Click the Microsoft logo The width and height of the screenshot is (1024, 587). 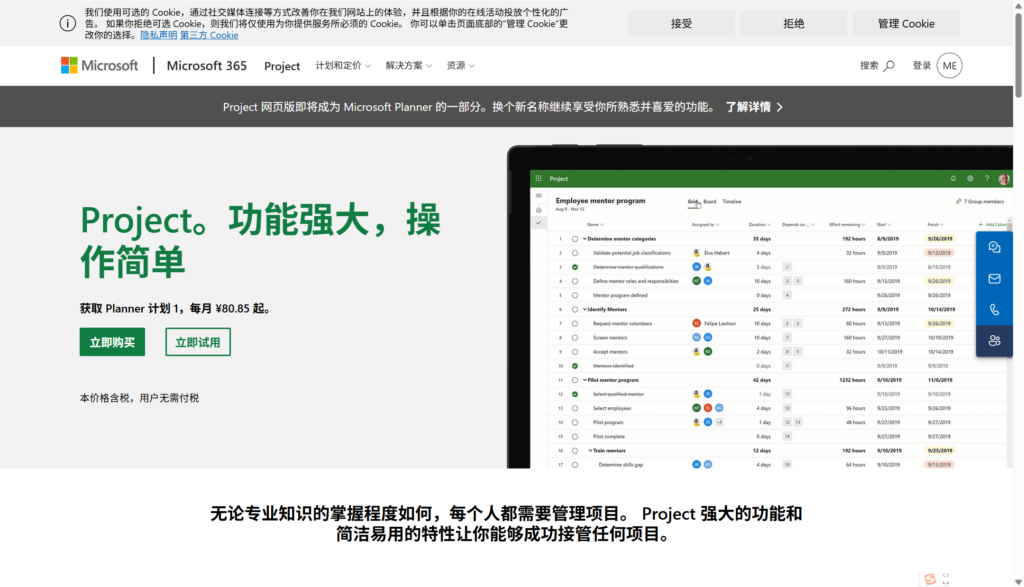(x=99, y=65)
